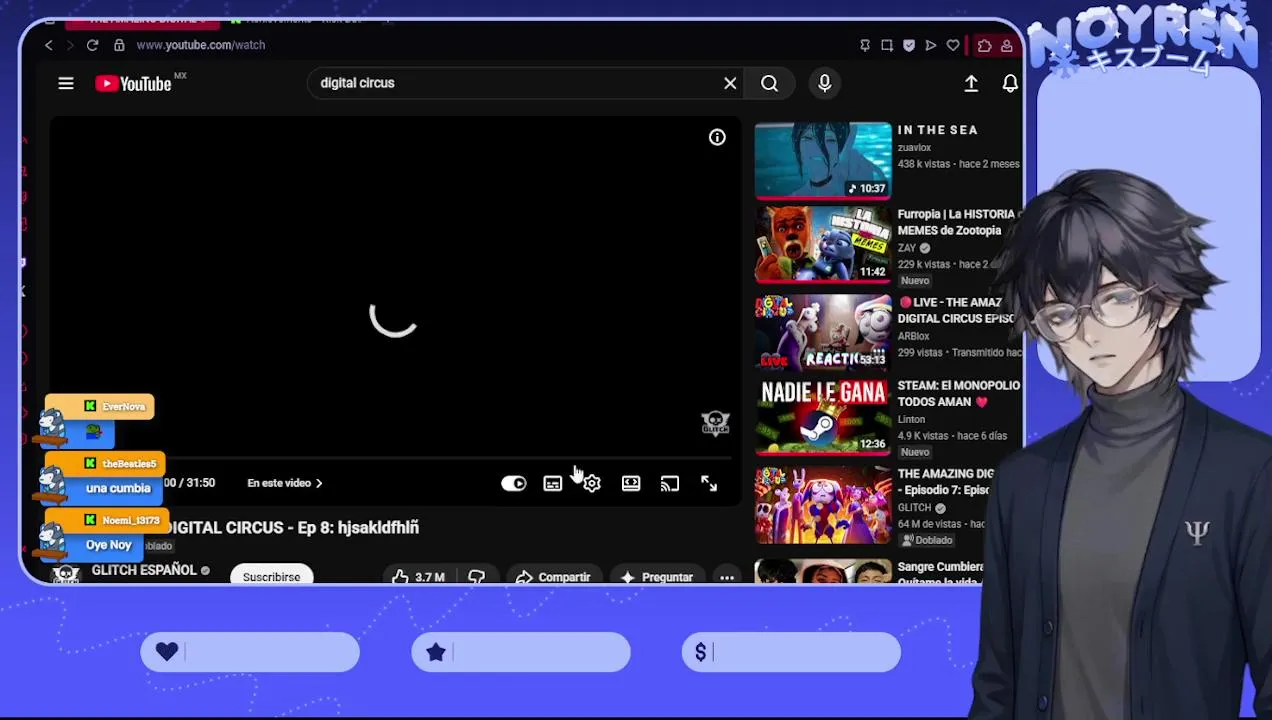Click the 31:50 video duration text

coord(200,483)
